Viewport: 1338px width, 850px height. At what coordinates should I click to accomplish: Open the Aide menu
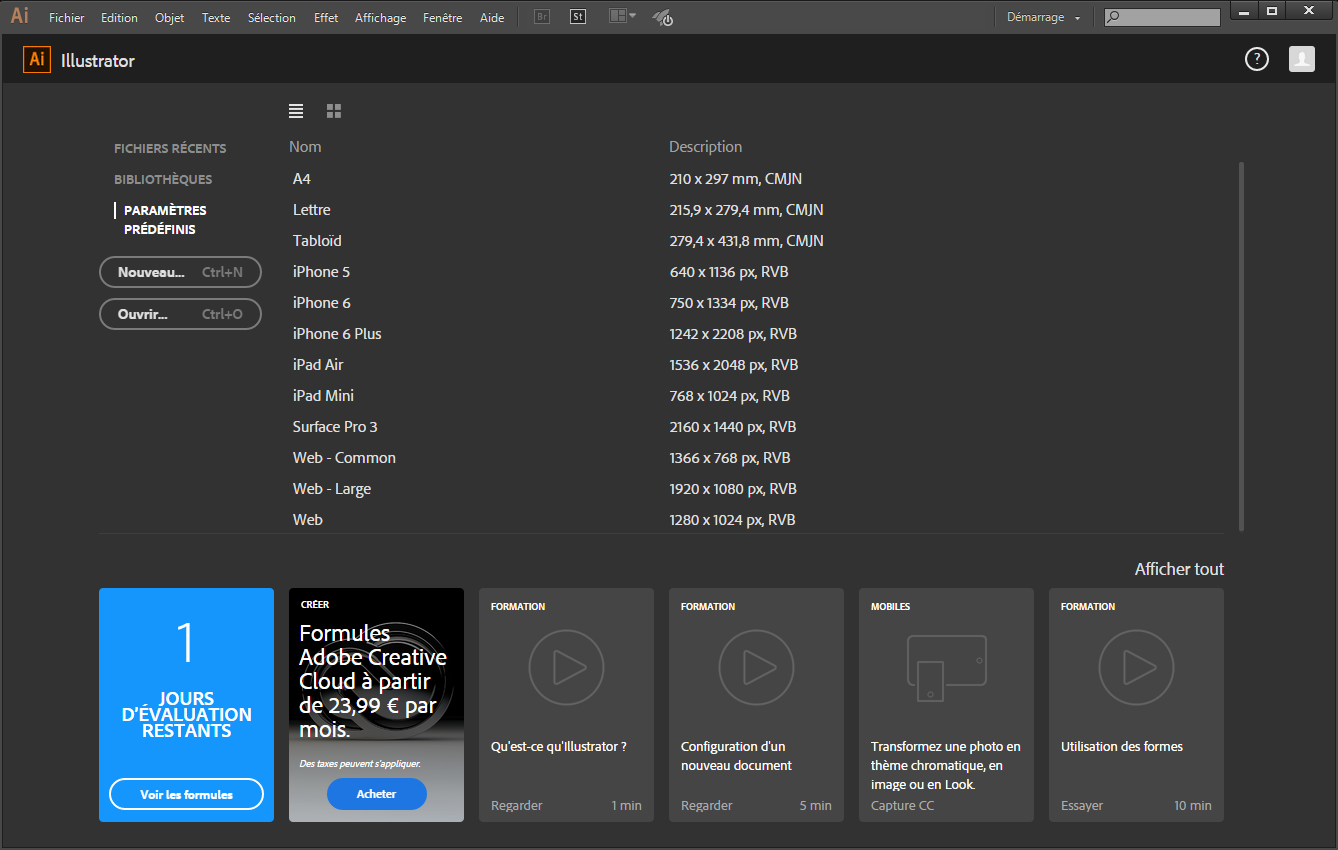click(492, 18)
